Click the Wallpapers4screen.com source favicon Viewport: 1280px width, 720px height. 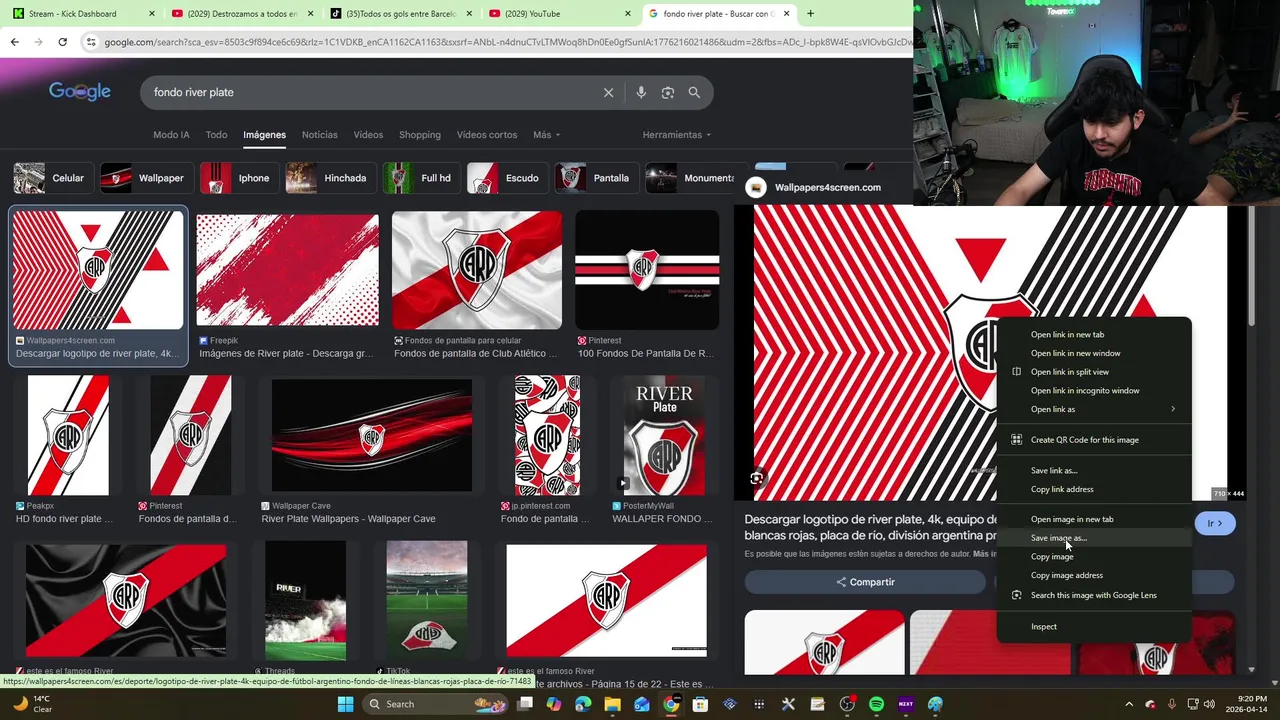tap(757, 187)
